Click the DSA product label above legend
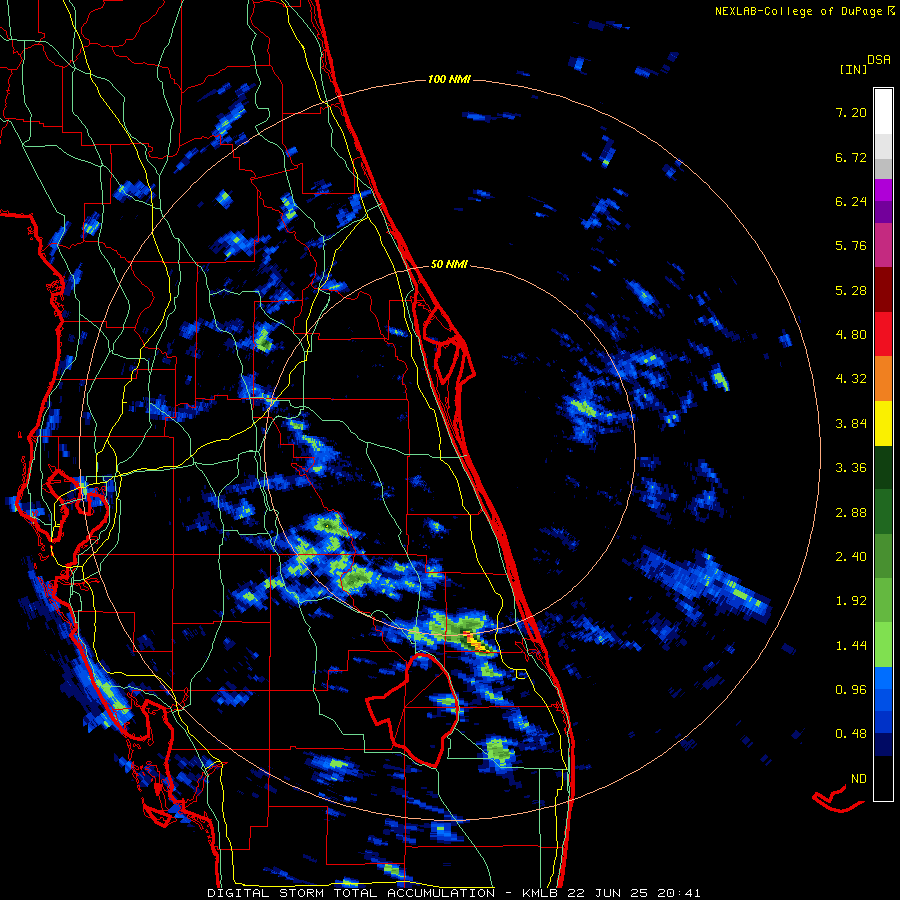 tap(879, 60)
